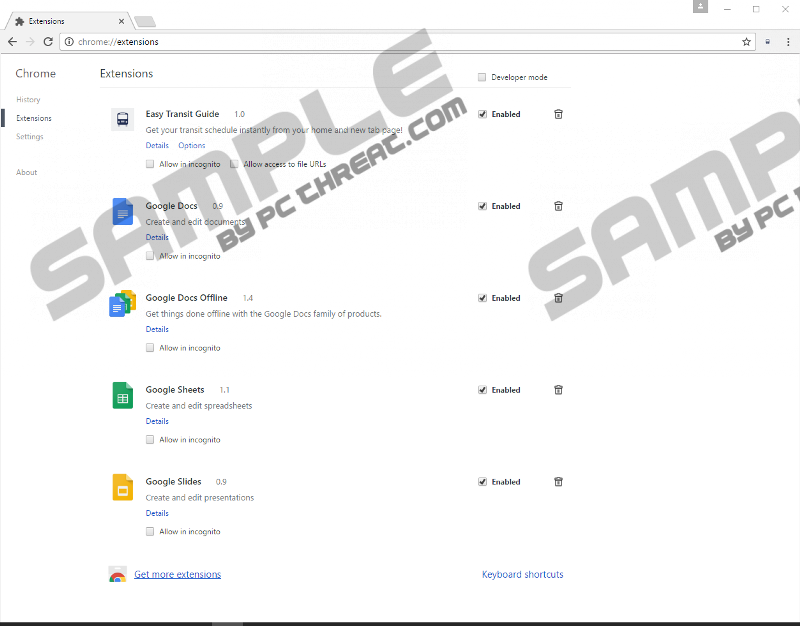Reload the page with the refresh icon
The height and width of the screenshot is (626, 800).
point(48,42)
